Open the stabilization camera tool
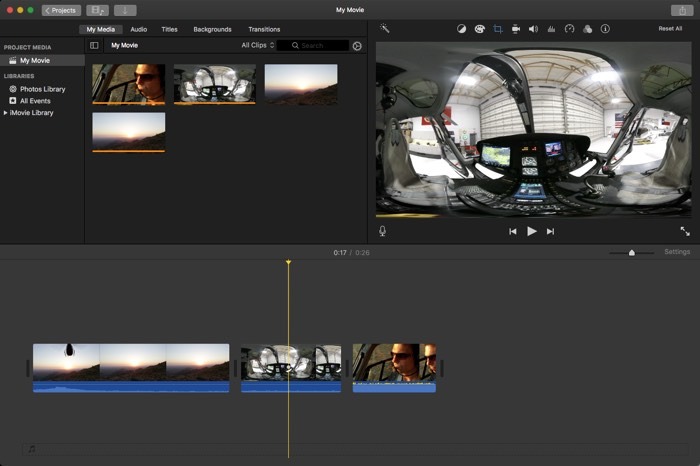The height and width of the screenshot is (466, 700). tap(516, 29)
